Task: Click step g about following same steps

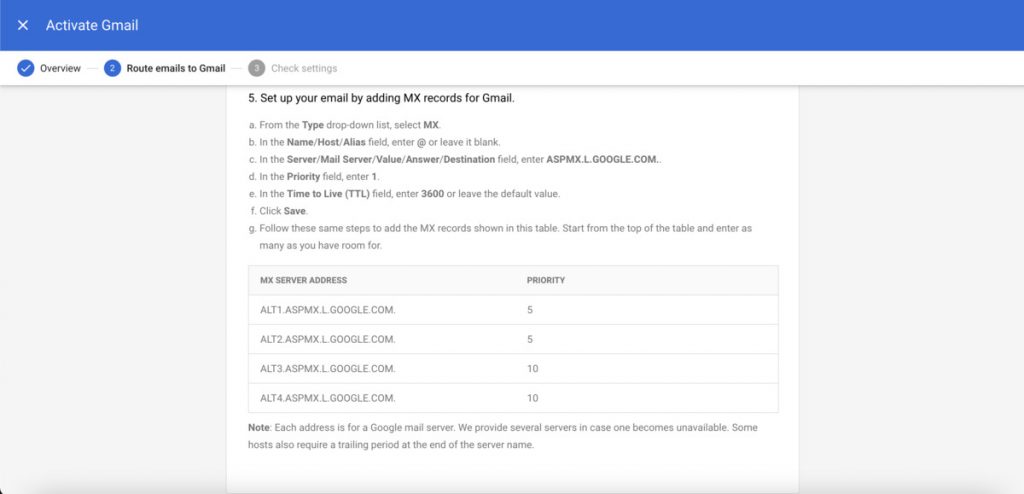Action: pyautogui.click(x=501, y=237)
